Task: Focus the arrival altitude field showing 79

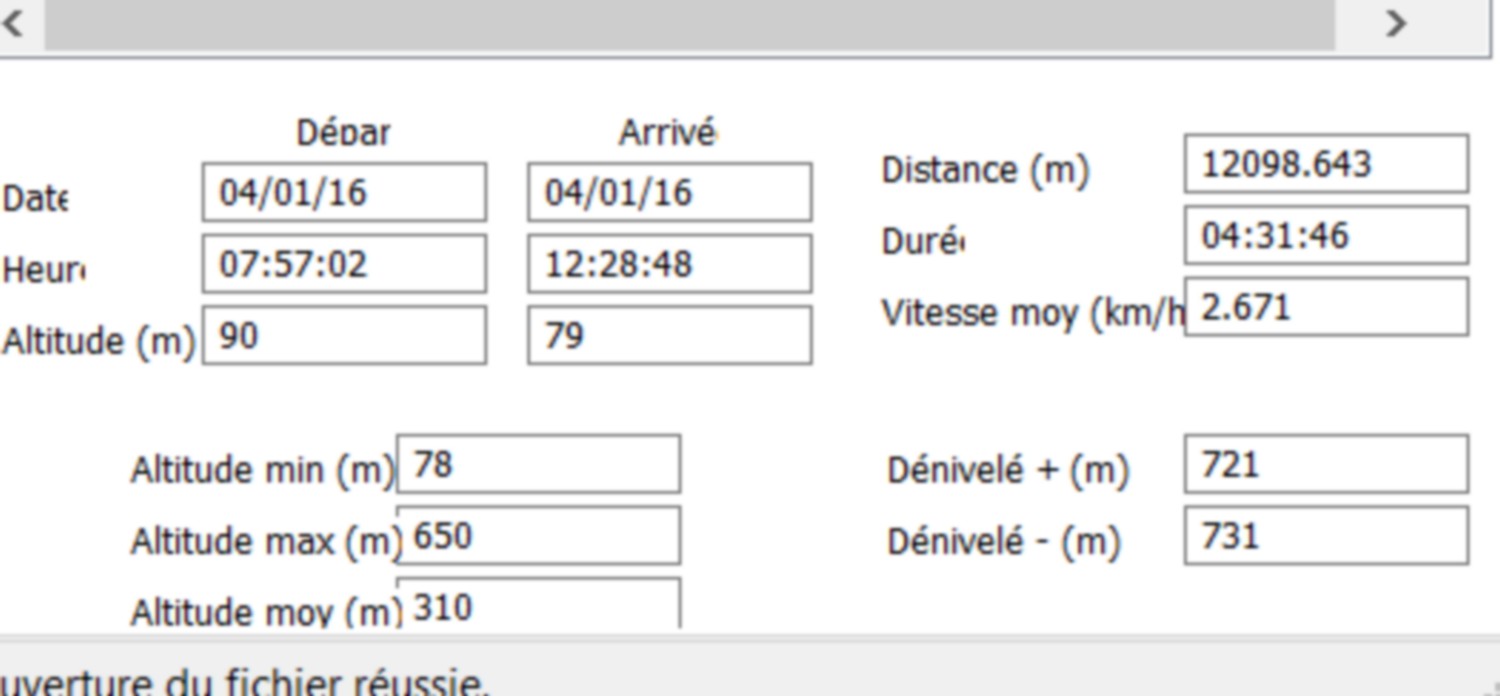Action: (x=670, y=335)
